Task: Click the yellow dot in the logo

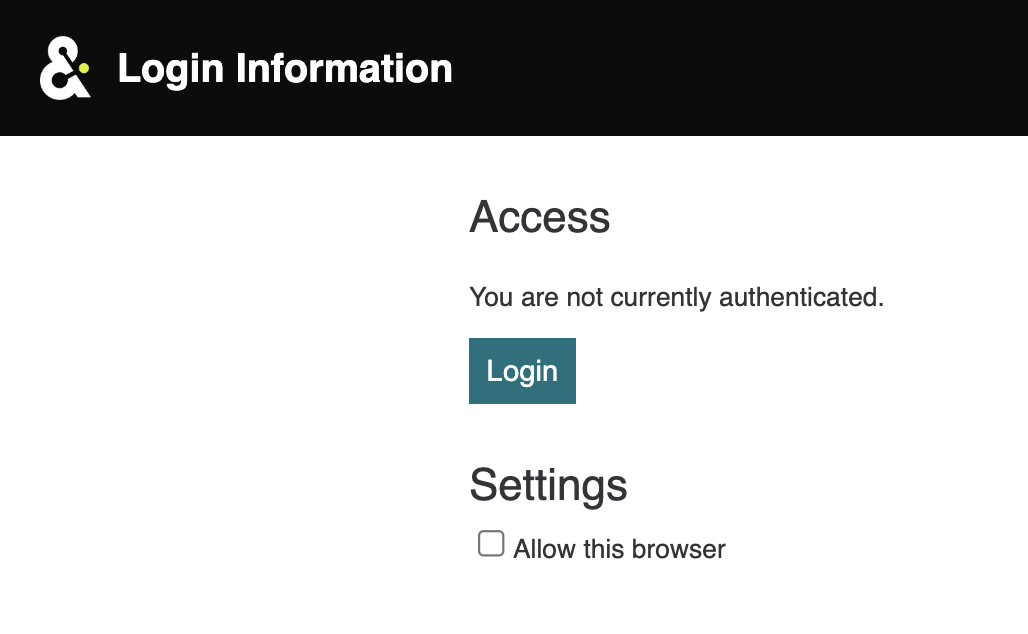Action: [x=84, y=68]
